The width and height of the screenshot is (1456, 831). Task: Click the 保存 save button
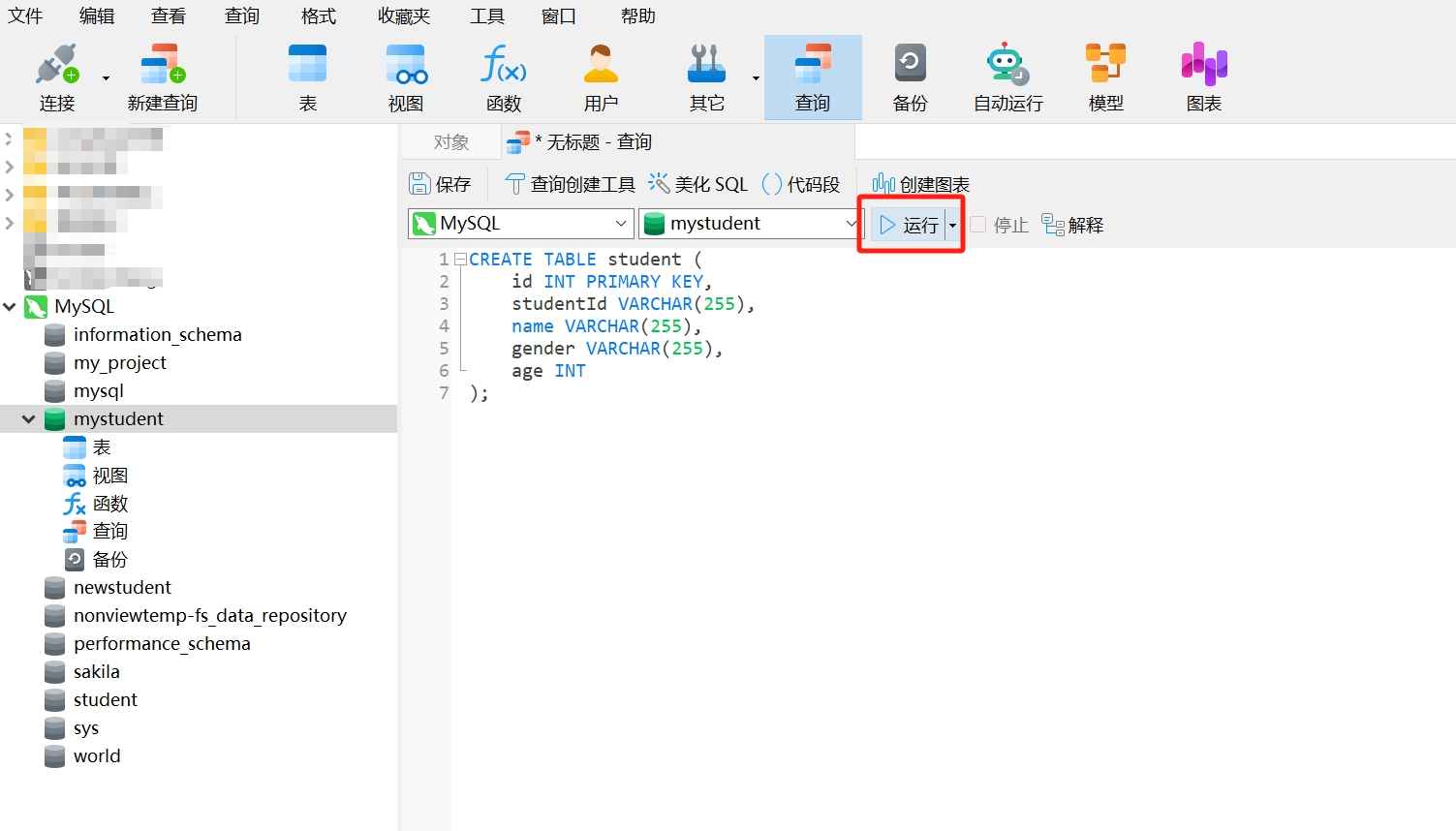point(440,184)
